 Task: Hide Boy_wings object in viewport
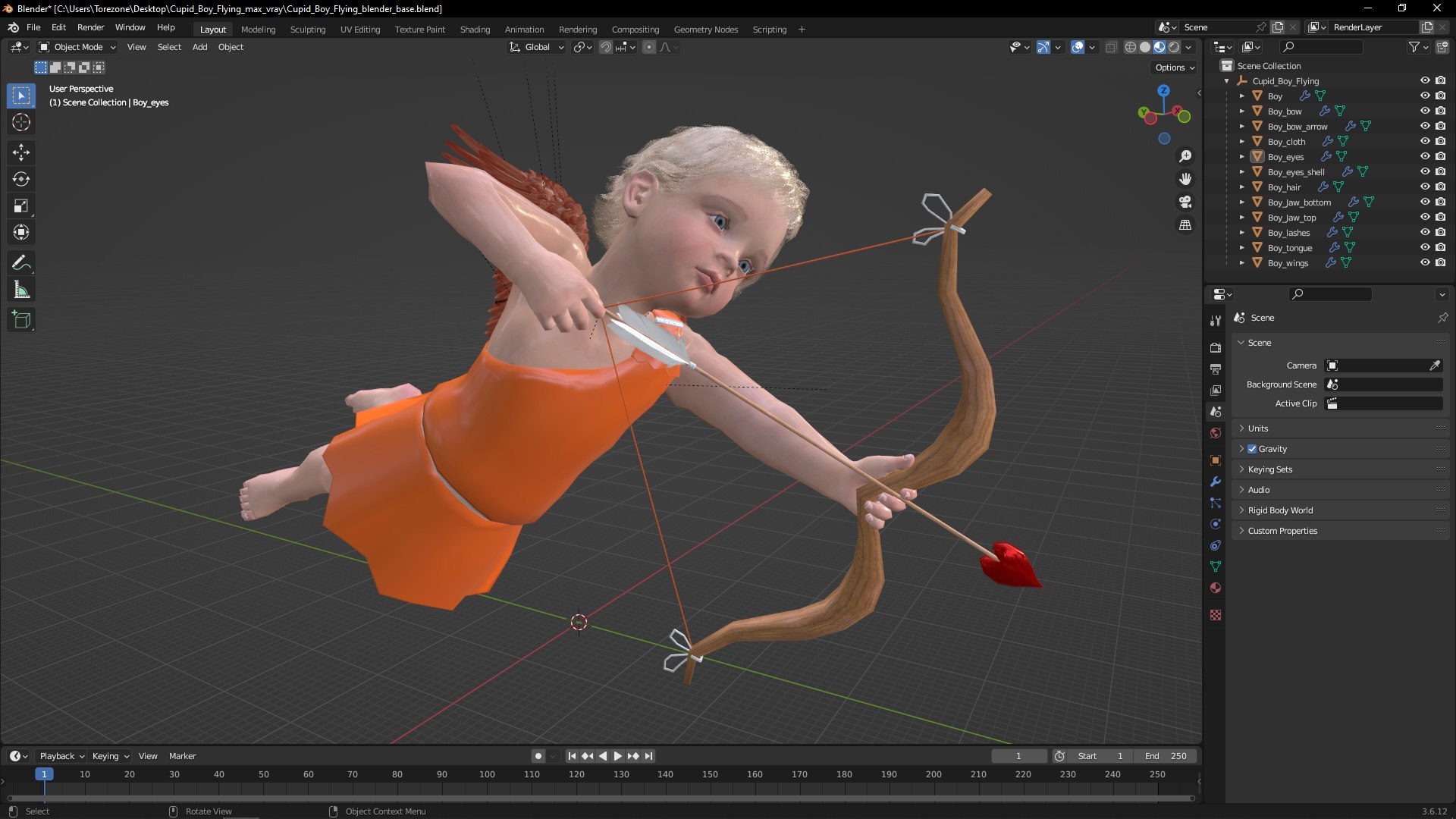pyautogui.click(x=1425, y=263)
